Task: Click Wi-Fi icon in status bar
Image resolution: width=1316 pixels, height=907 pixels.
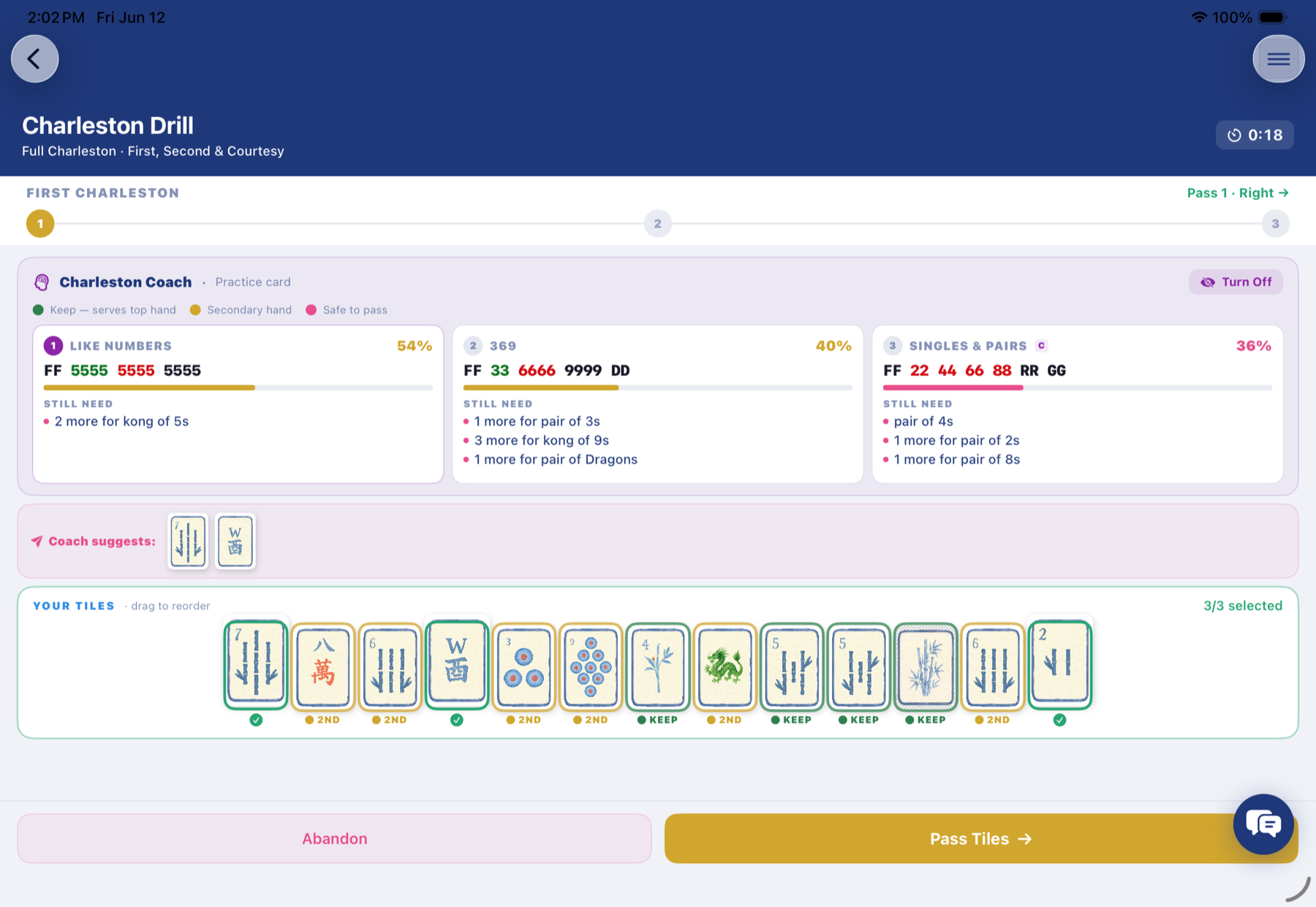Action: click(1199, 18)
